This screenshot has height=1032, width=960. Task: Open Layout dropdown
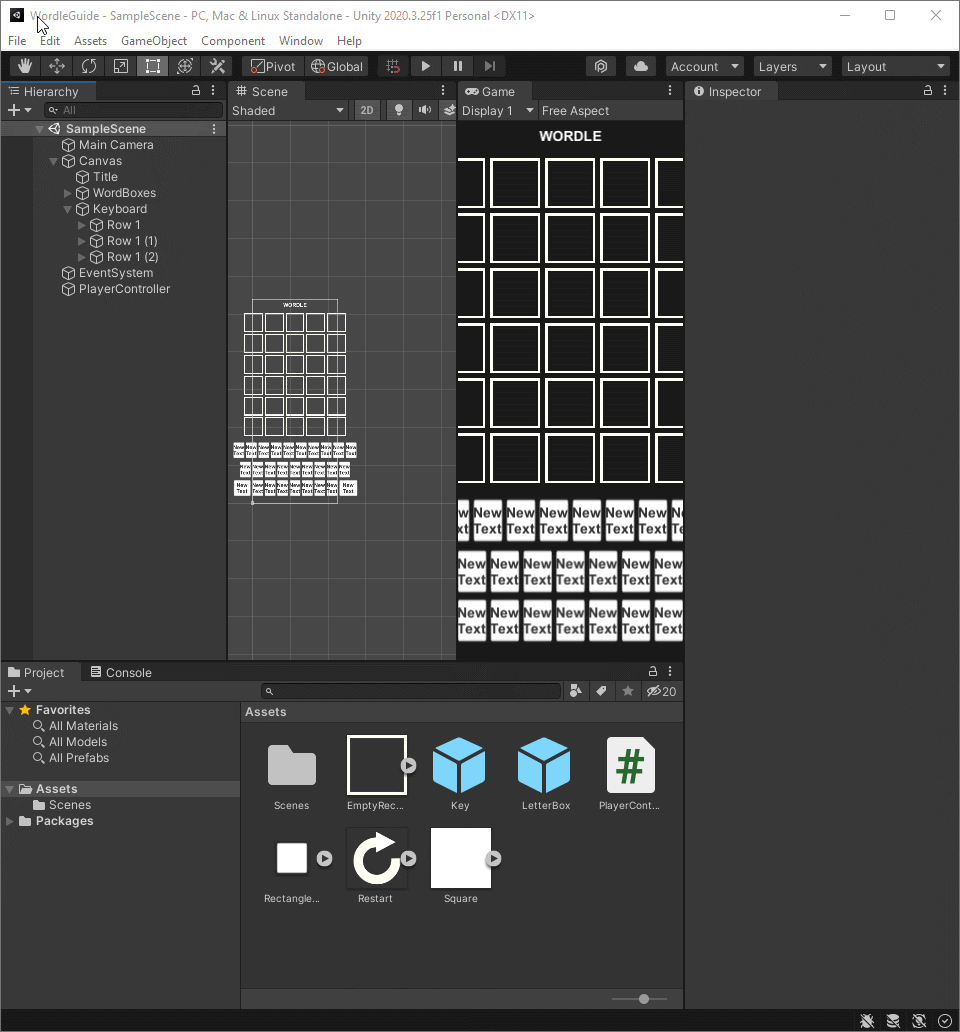point(896,66)
